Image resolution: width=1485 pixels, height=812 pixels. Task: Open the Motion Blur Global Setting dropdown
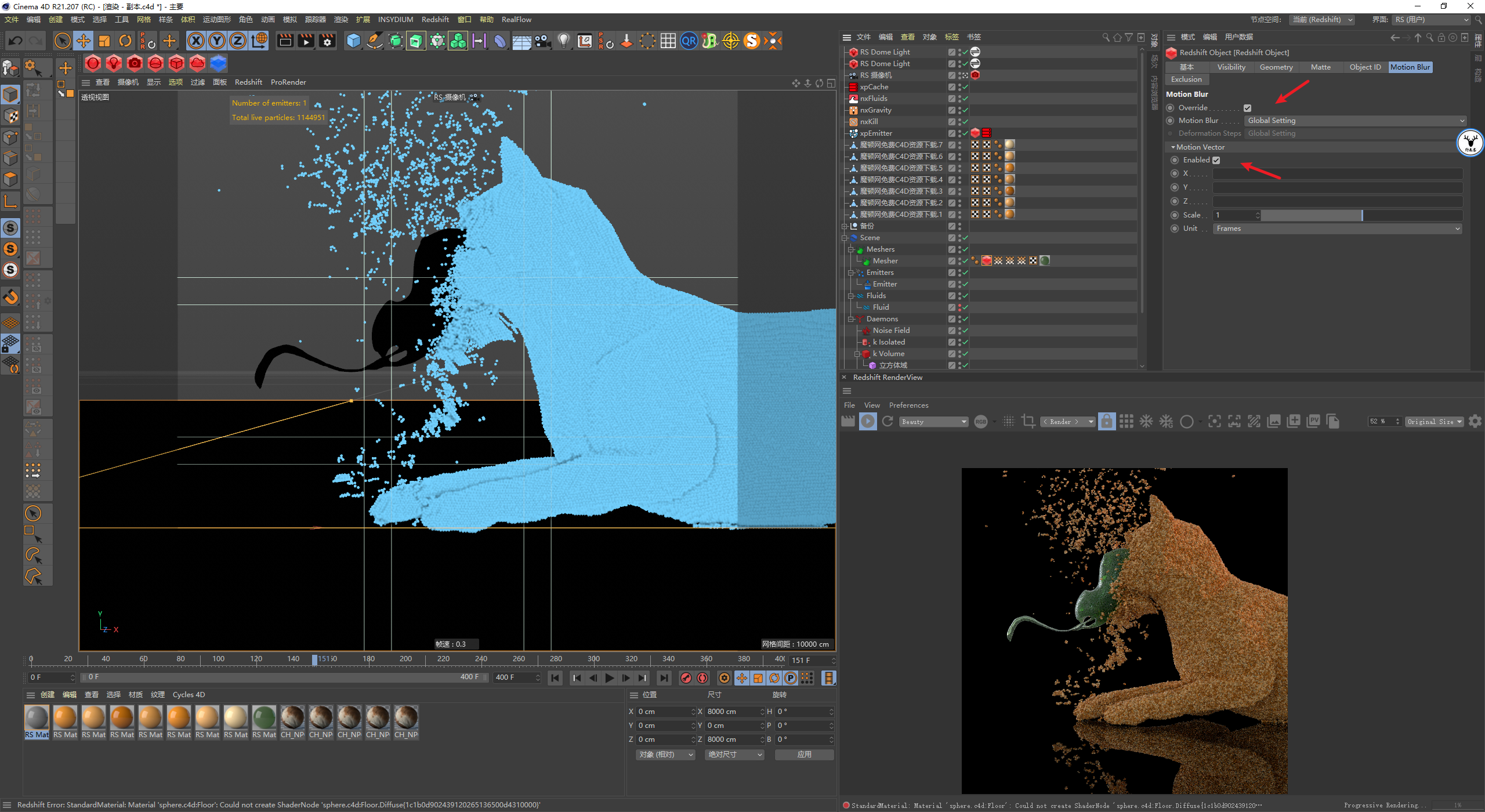[x=1354, y=121]
